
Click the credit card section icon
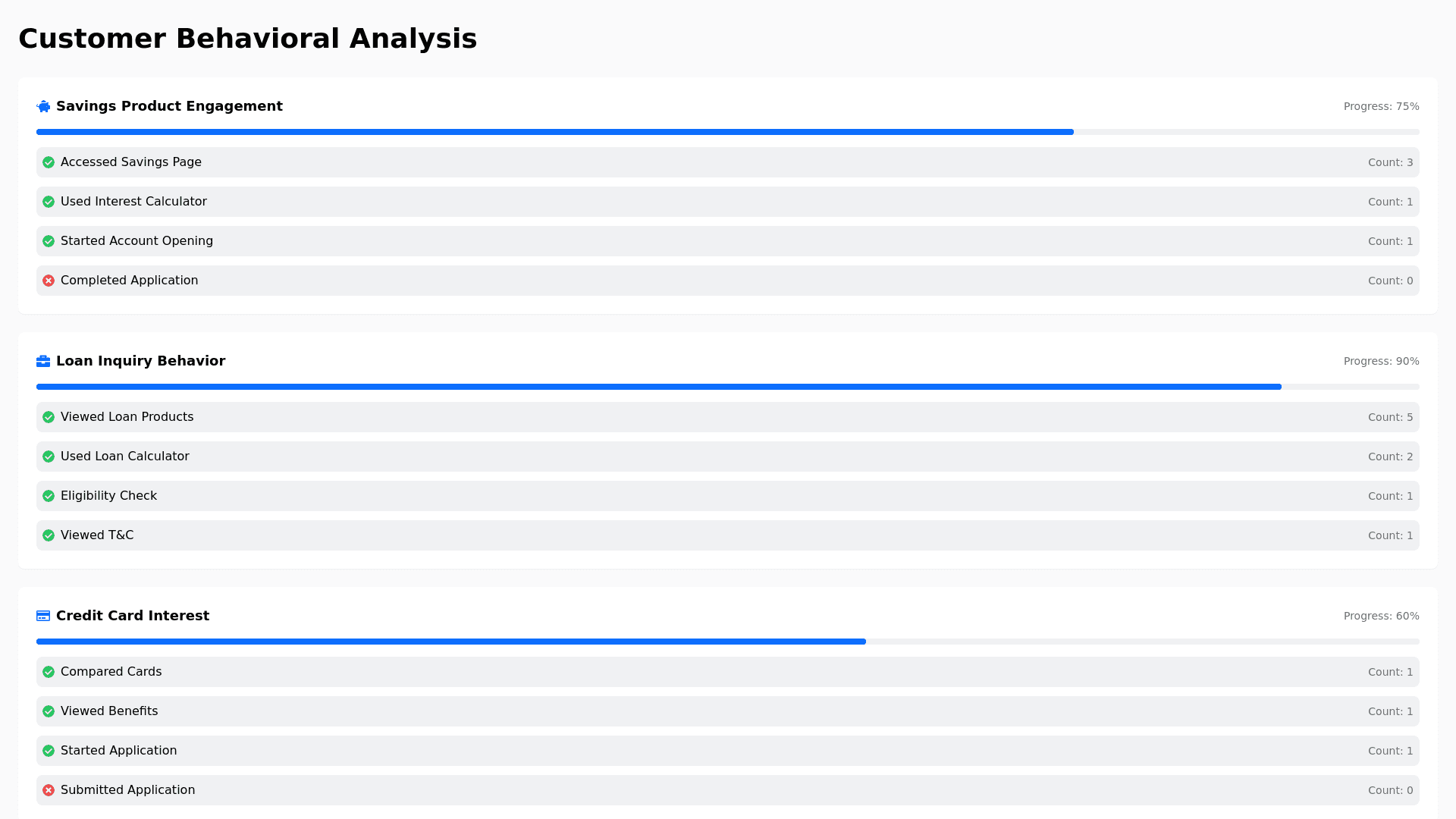[x=43, y=617]
